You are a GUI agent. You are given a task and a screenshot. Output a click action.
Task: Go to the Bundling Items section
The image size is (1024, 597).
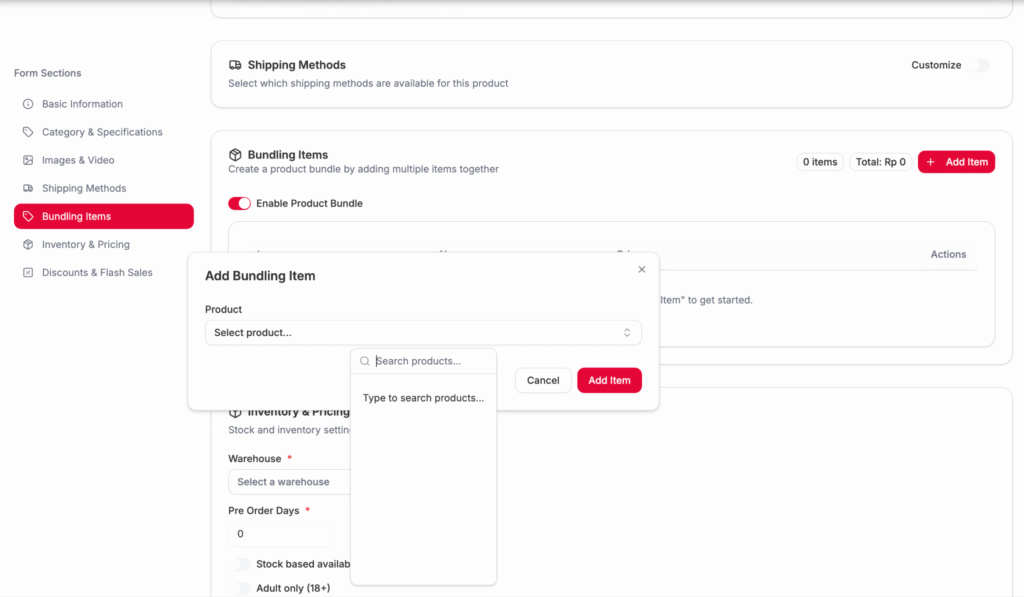click(x=103, y=216)
